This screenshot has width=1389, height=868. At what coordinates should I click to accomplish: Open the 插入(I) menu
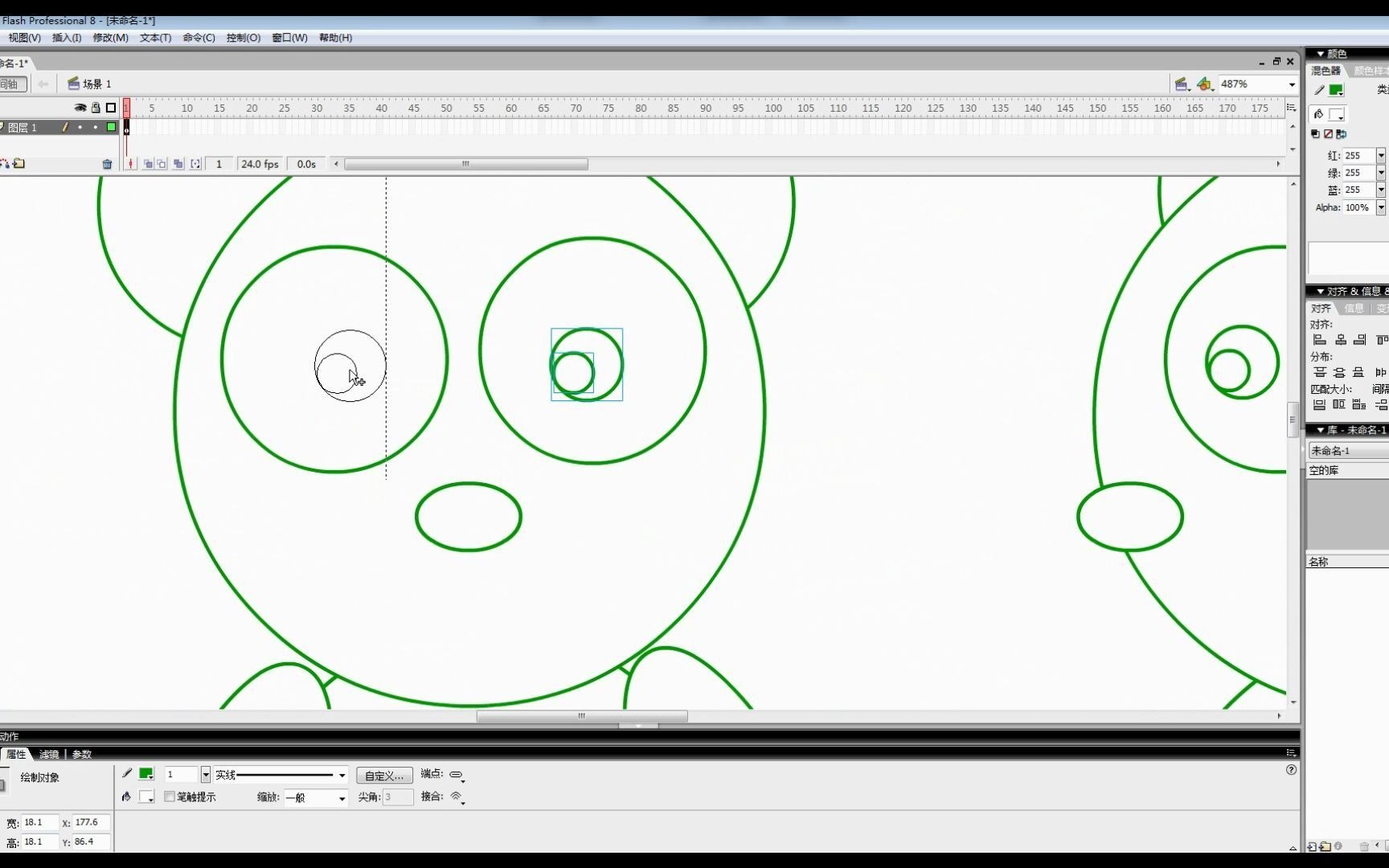coord(67,38)
